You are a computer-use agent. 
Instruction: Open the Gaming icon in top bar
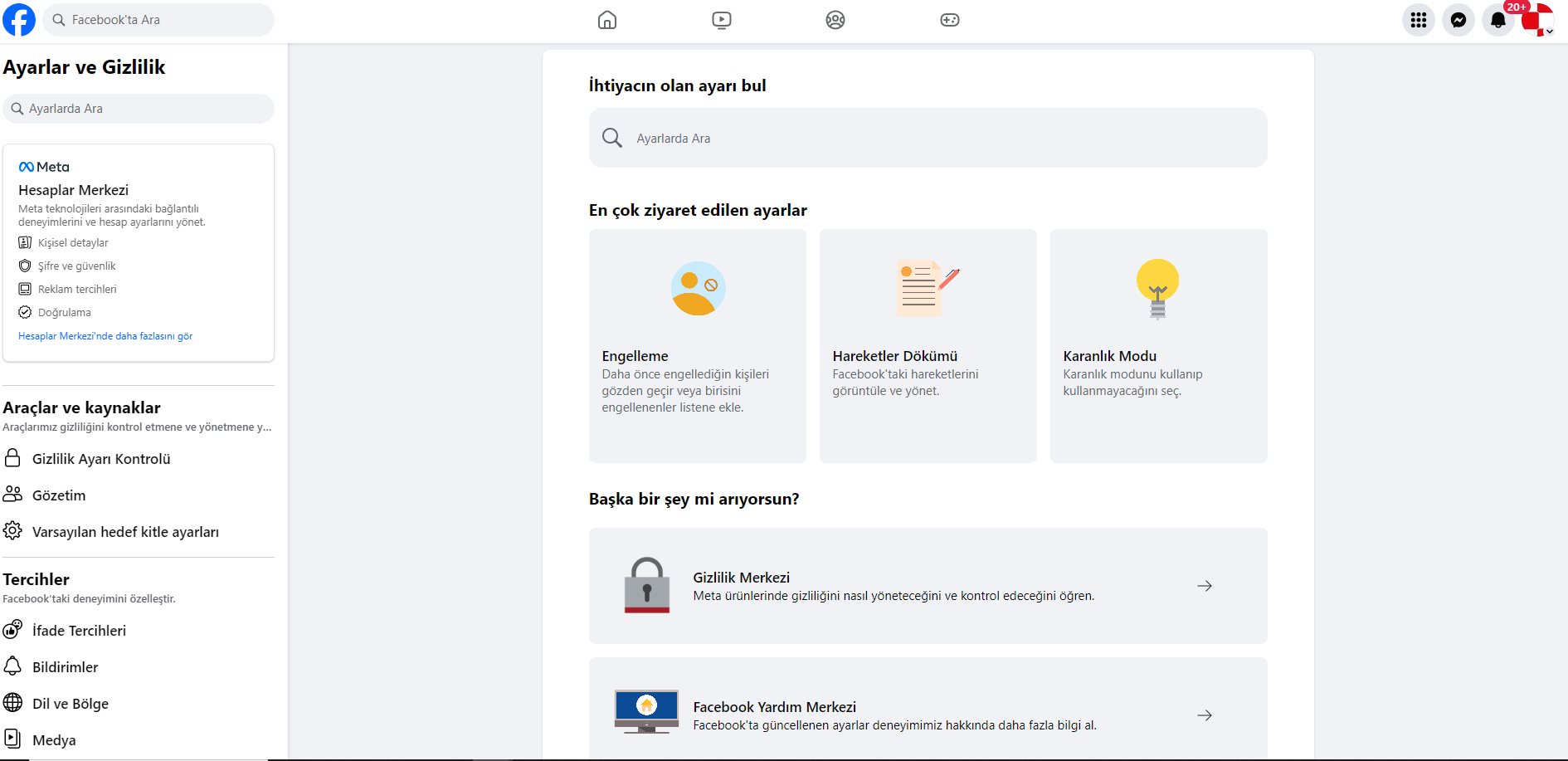(950, 20)
